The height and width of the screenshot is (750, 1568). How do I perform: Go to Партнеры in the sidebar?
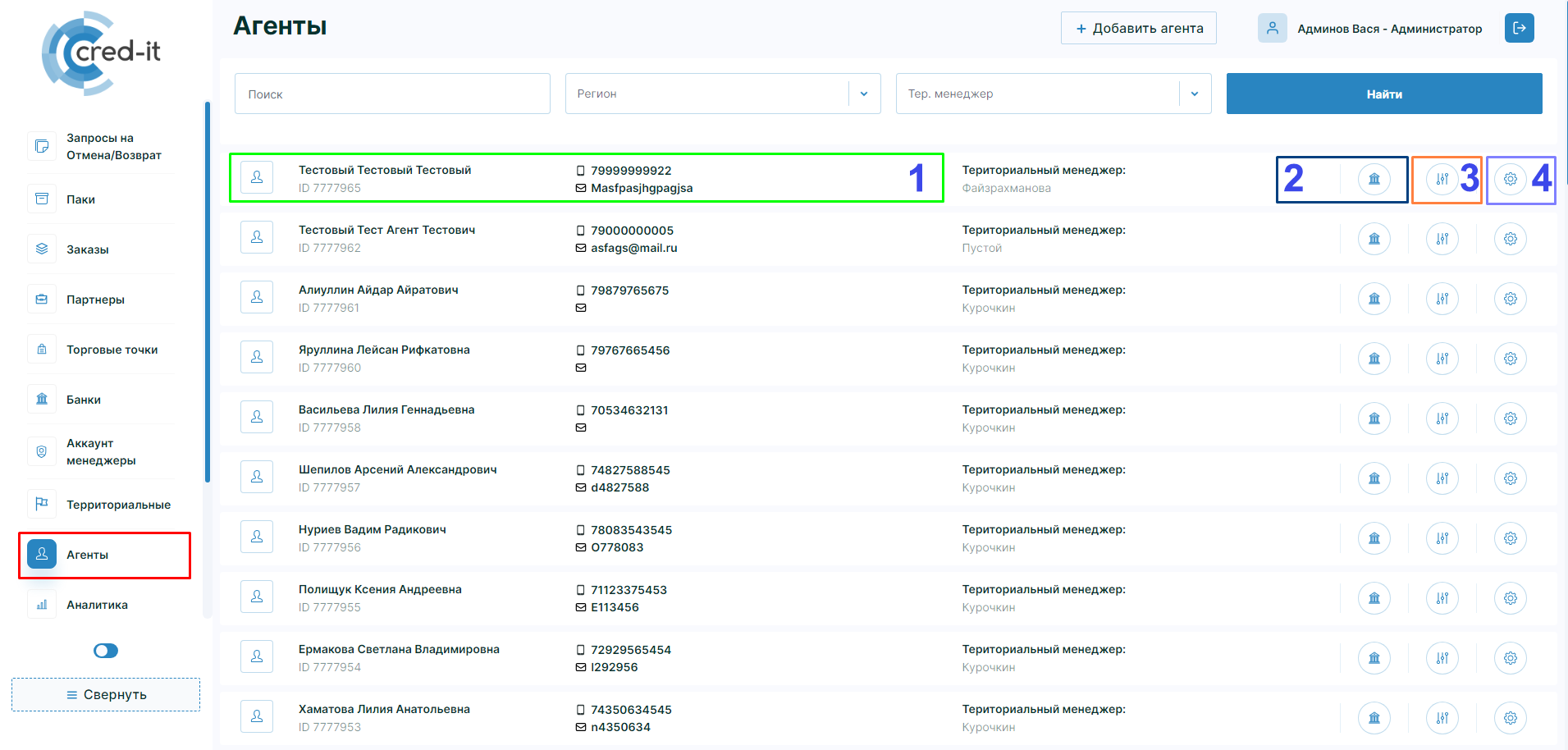pyautogui.click(x=95, y=300)
